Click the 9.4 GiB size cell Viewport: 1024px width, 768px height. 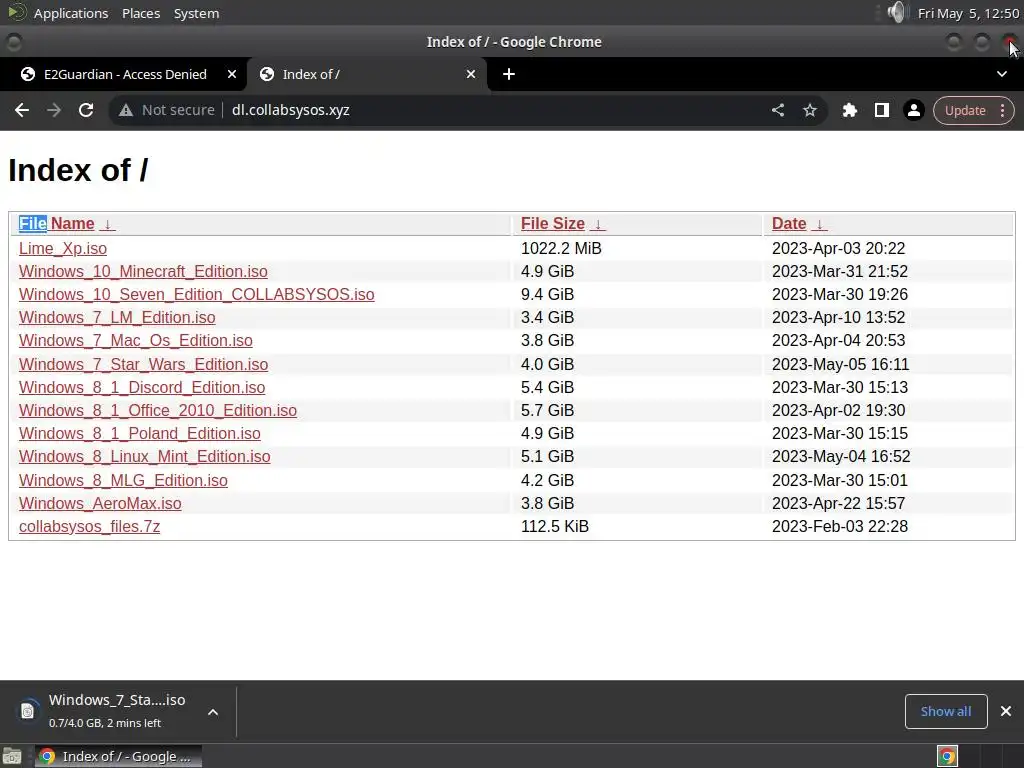[x=547, y=295]
